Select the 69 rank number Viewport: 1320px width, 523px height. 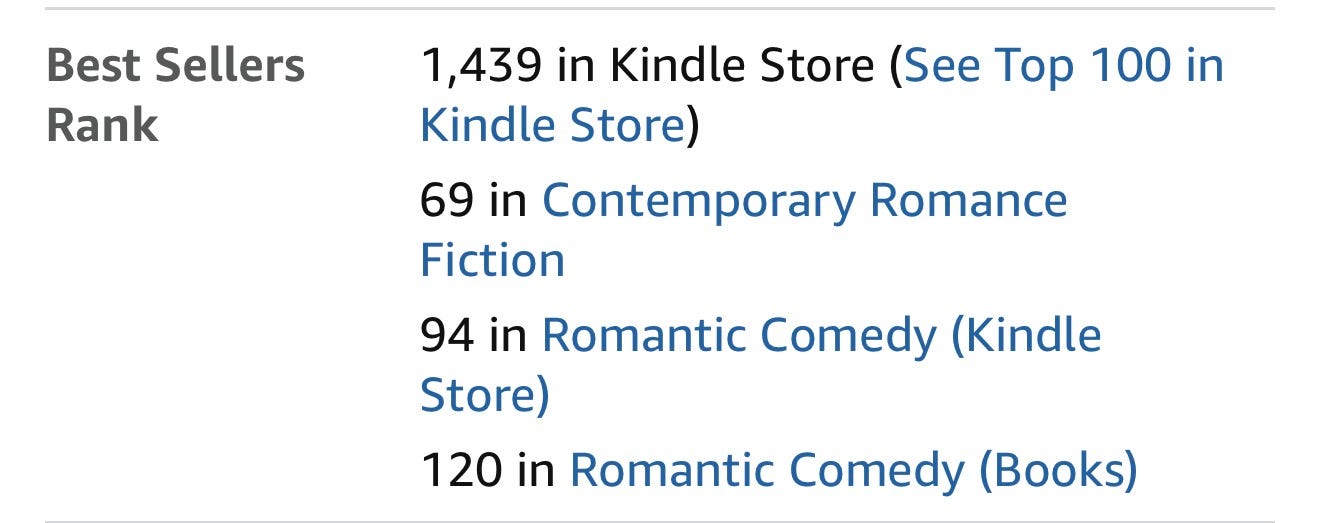[x=447, y=201]
